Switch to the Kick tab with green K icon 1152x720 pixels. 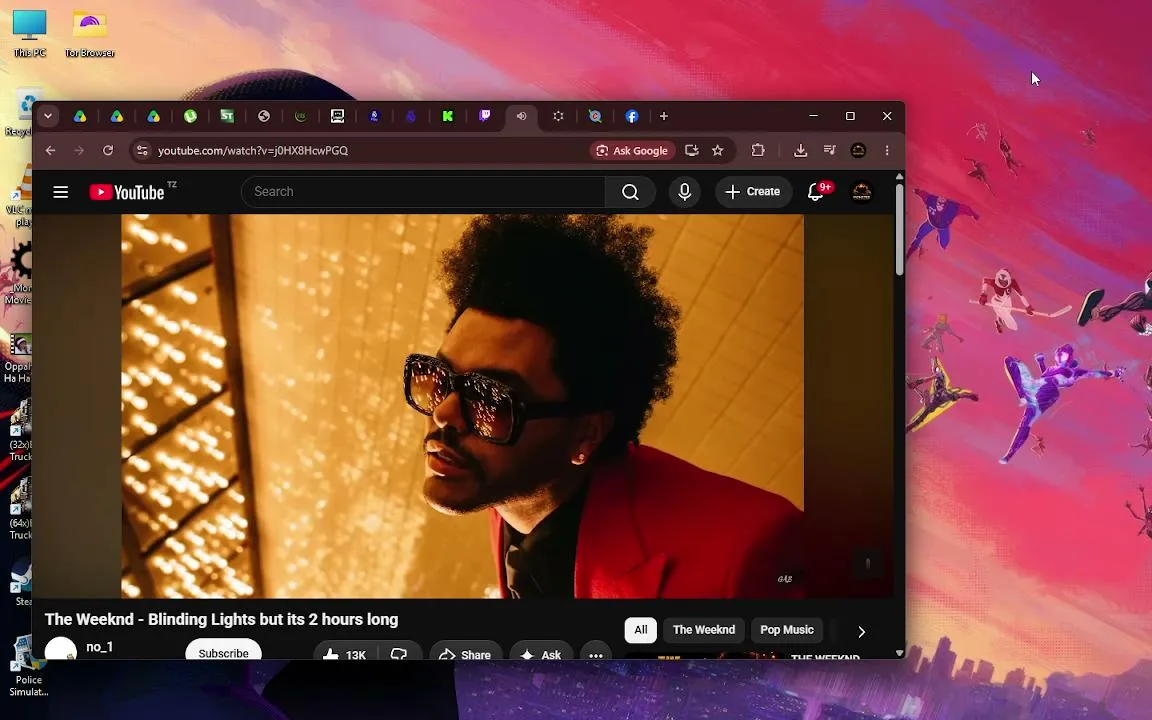447,116
